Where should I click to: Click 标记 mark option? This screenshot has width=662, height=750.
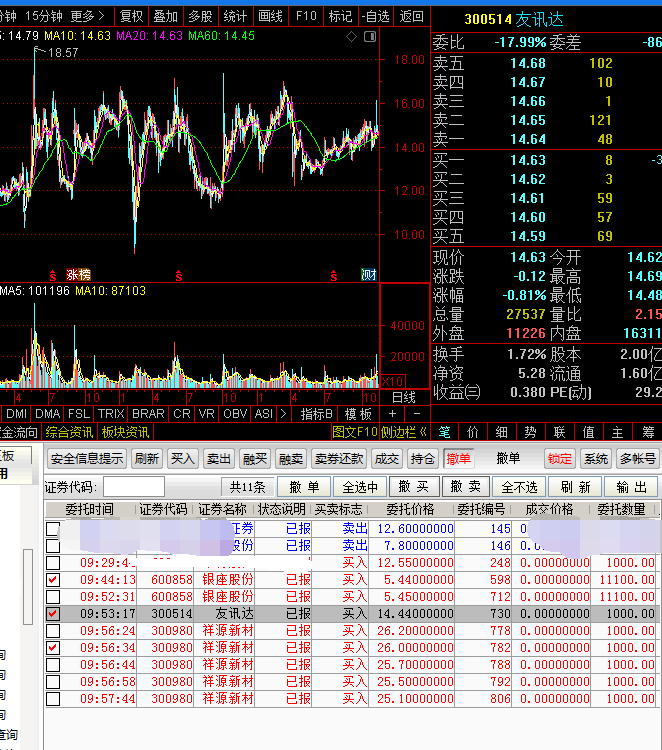[341, 17]
